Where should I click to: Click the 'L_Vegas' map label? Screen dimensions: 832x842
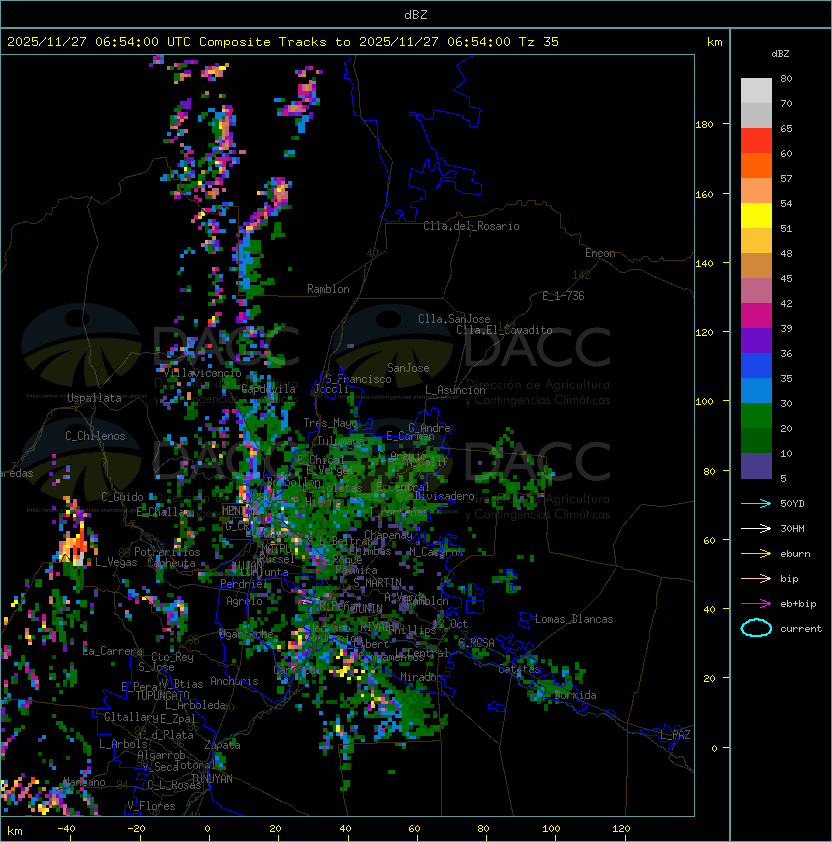click(116, 562)
